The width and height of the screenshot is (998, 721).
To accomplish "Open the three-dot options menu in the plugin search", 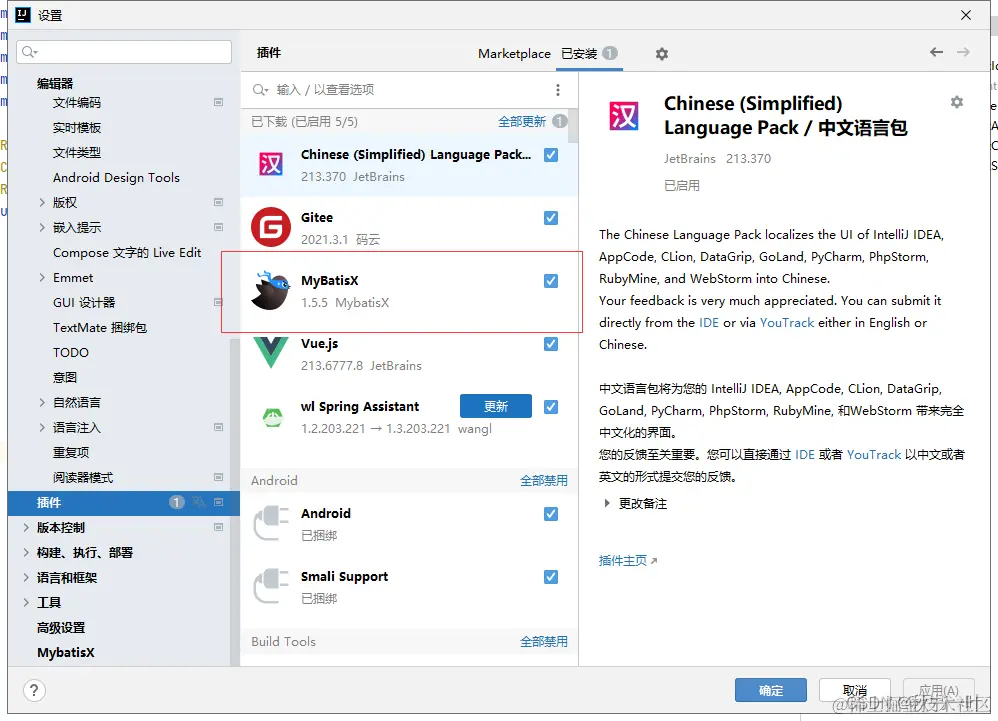I will (x=558, y=90).
